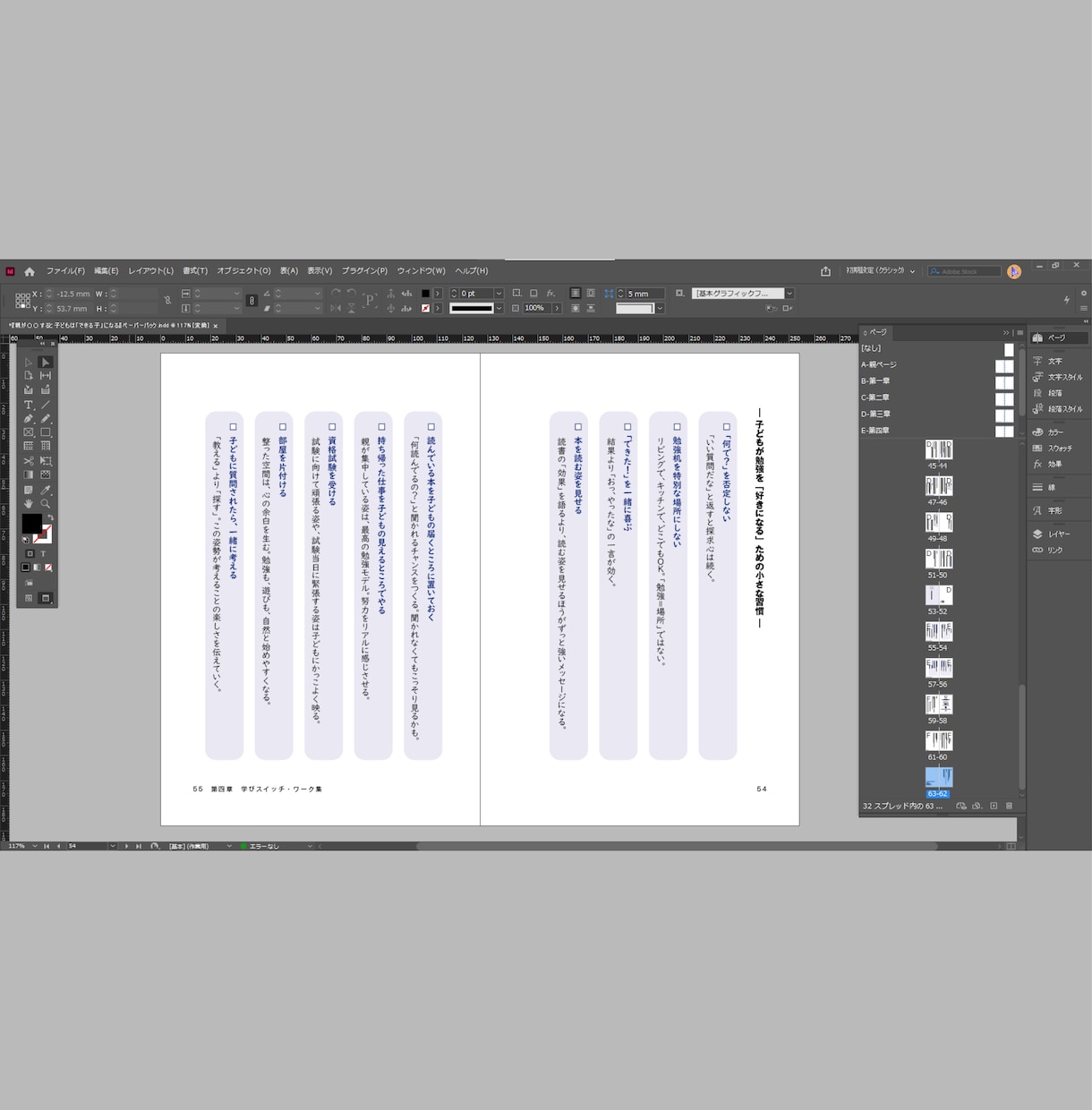The width and height of the screenshot is (1092, 1110).
Task: Toggle formatting affects container button
Action: point(30,554)
